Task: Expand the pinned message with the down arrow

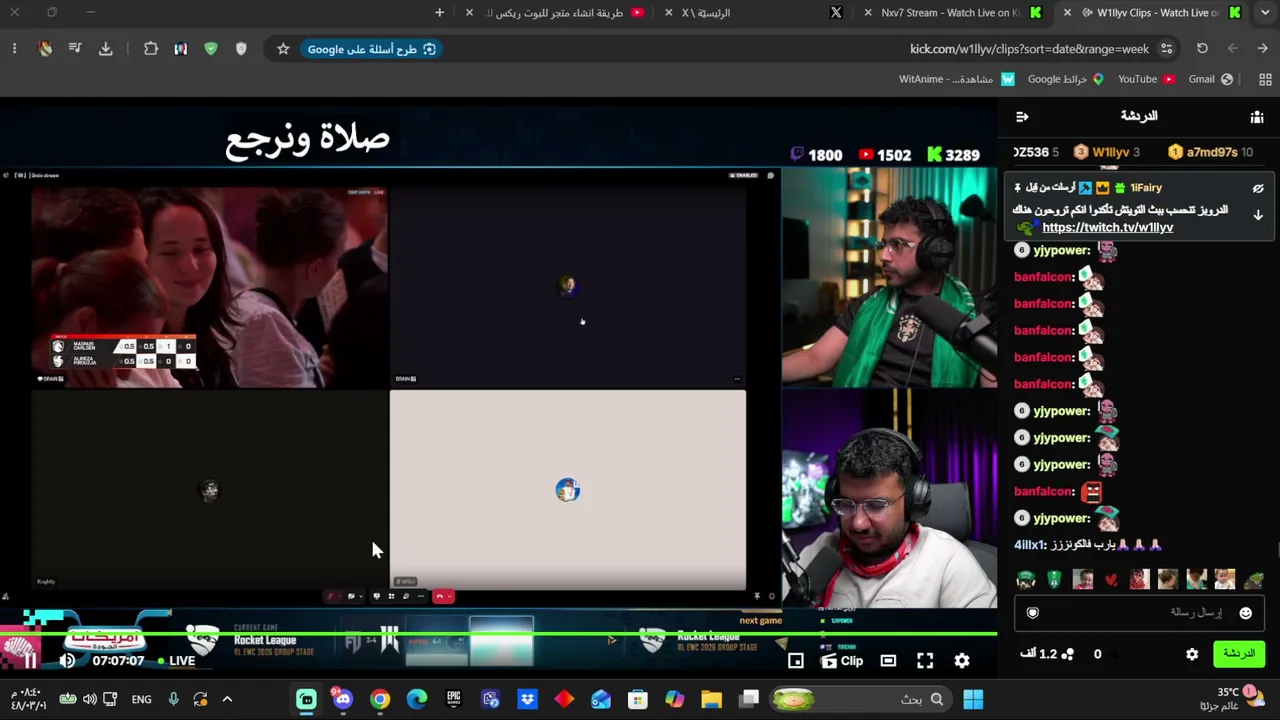Action: click(x=1258, y=215)
